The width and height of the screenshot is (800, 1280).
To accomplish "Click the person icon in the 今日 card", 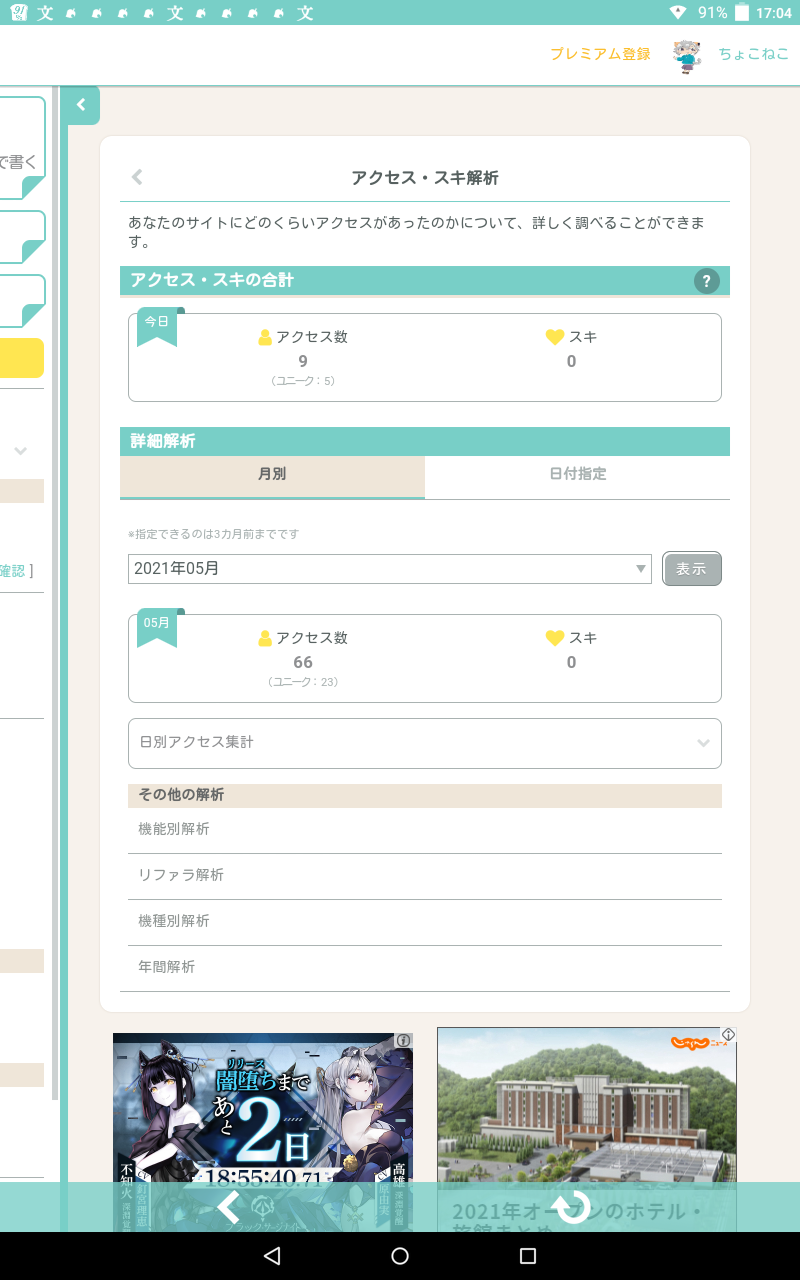I will click(x=265, y=338).
